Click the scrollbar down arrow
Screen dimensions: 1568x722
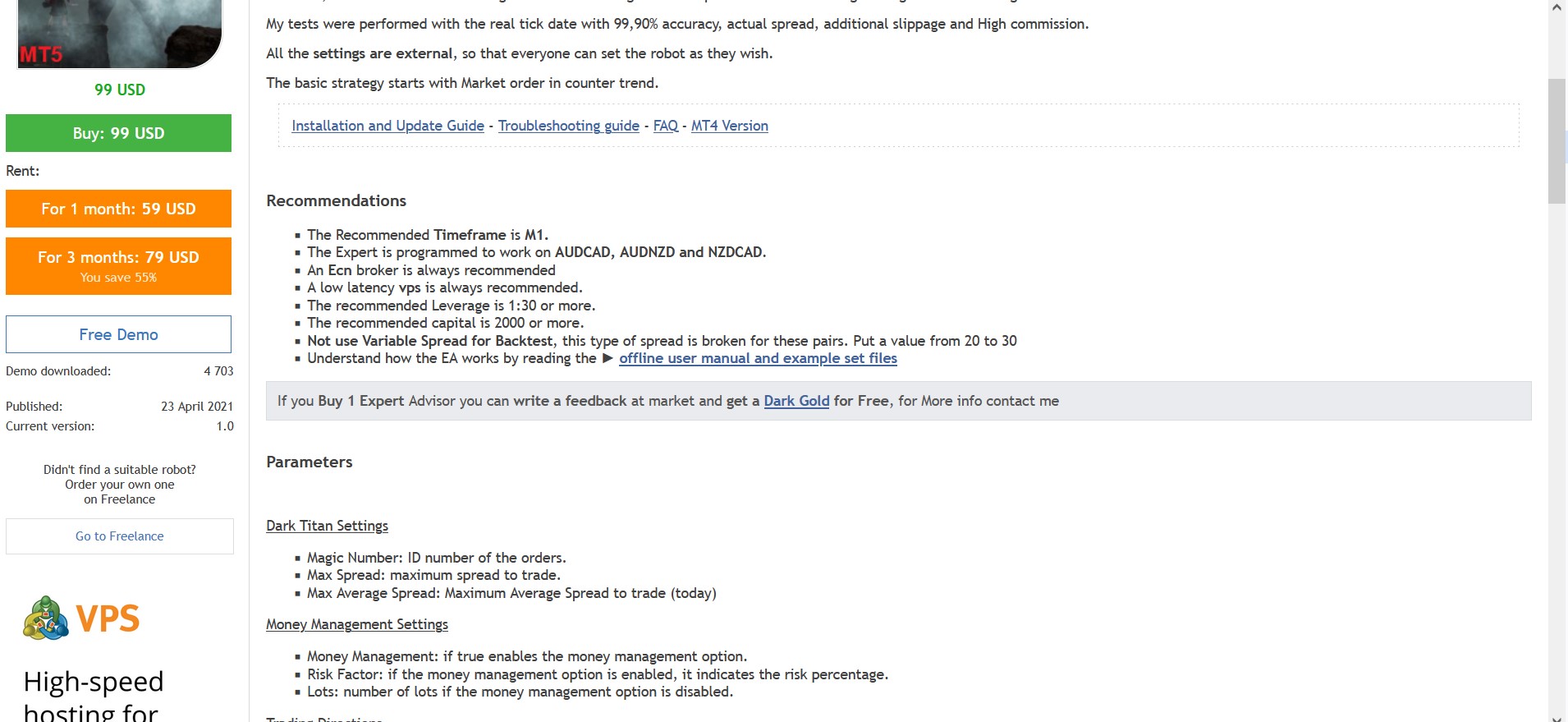[x=1557, y=715]
